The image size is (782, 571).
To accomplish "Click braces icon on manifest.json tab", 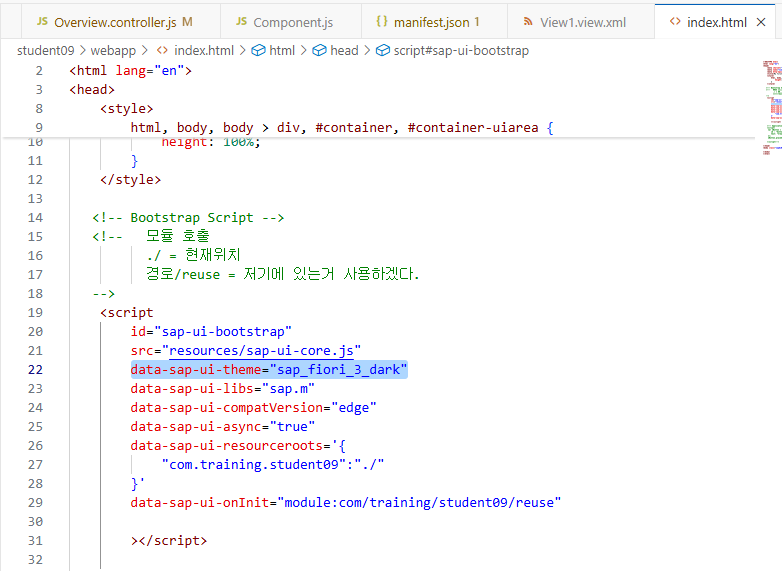I will point(382,21).
